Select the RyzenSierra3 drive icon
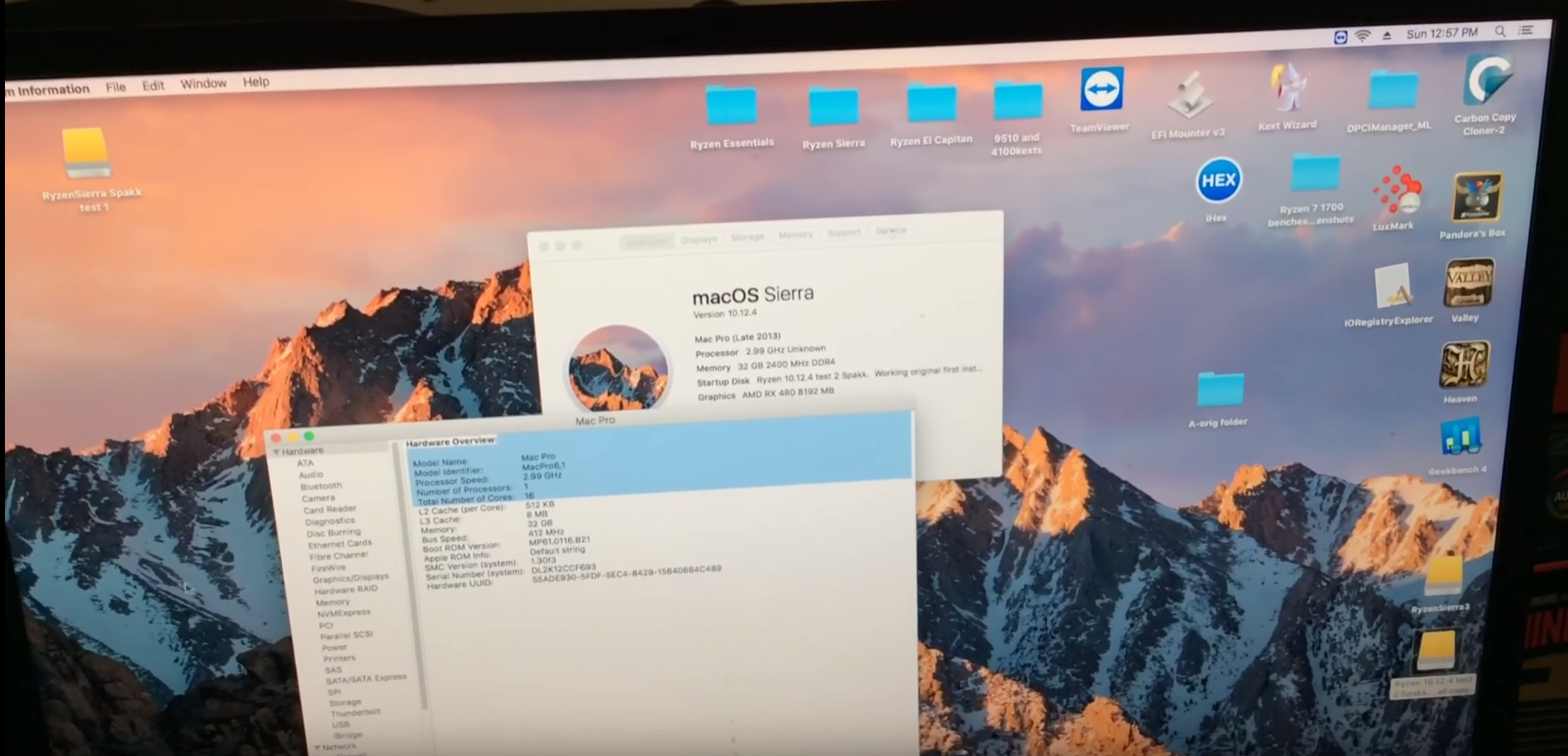The height and width of the screenshot is (756, 1568). (x=1443, y=577)
